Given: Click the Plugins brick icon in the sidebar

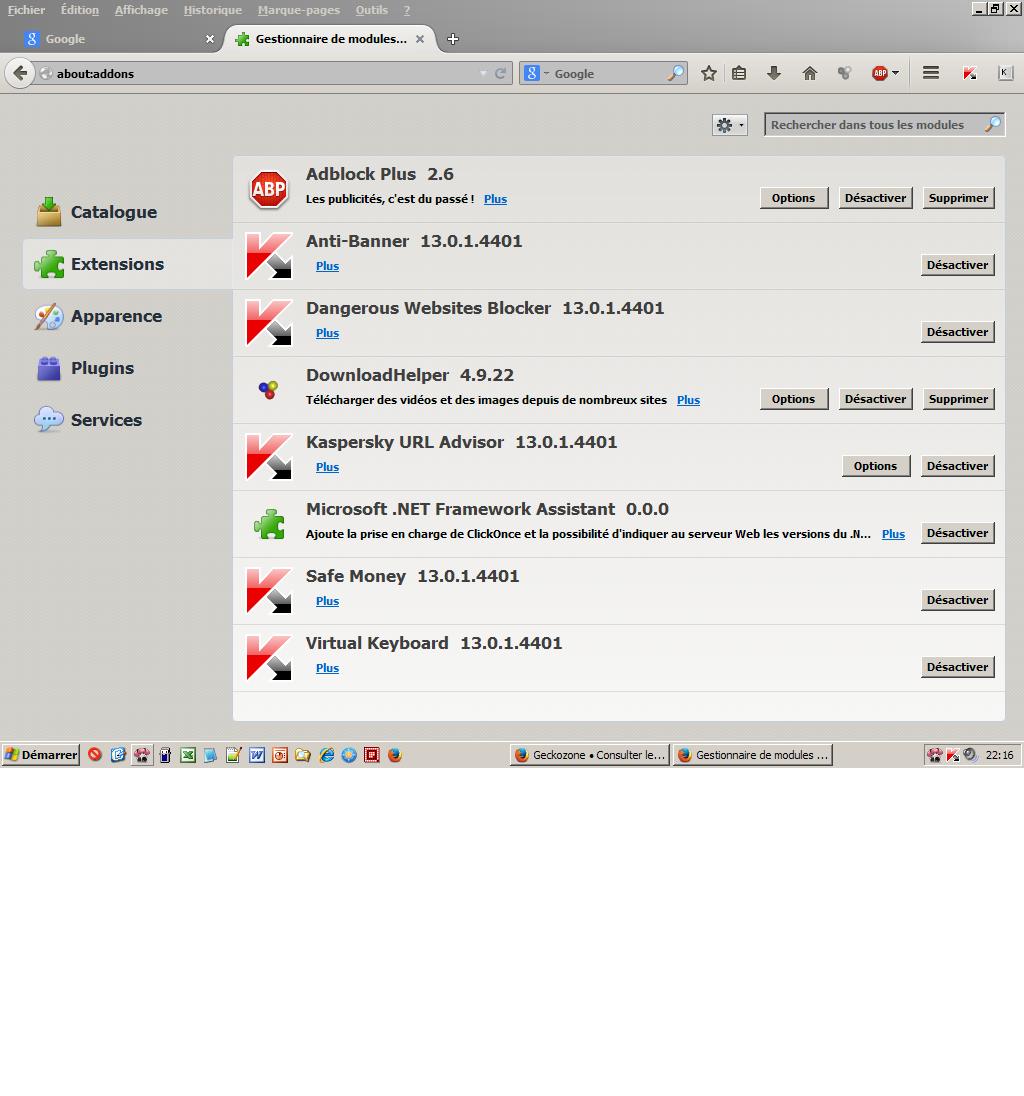Looking at the screenshot, I should pos(49,368).
